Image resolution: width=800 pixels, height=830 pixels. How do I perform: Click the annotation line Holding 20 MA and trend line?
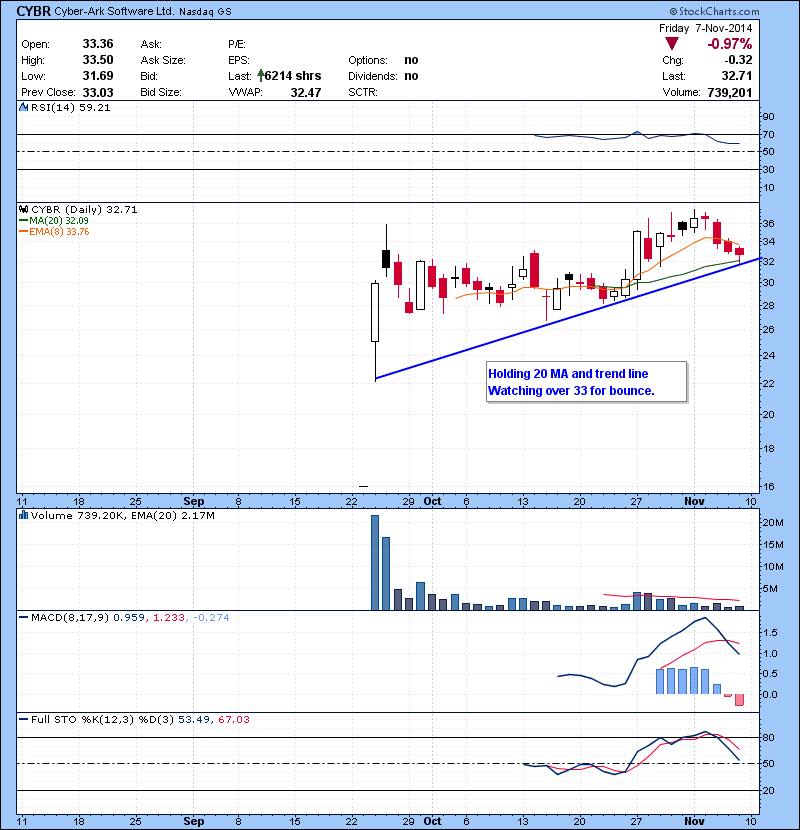pyautogui.click(x=568, y=374)
